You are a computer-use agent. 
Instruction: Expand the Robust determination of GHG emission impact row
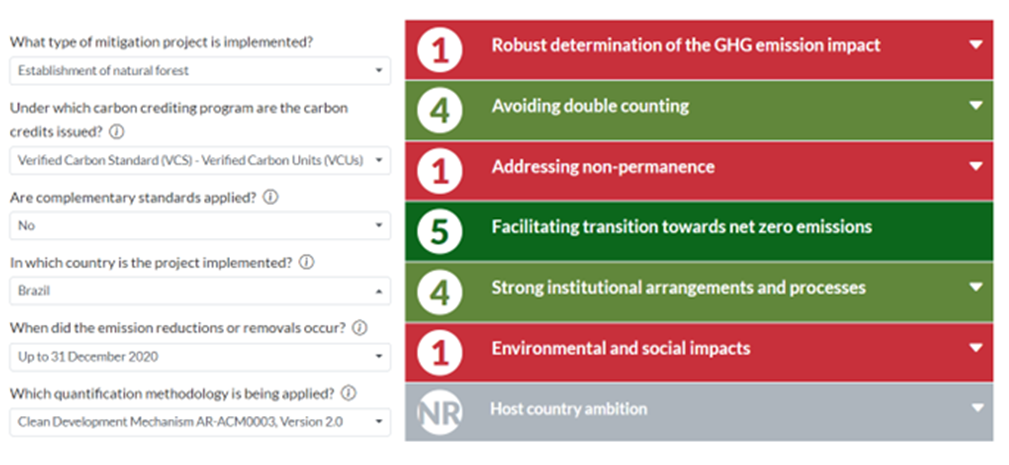point(699,50)
